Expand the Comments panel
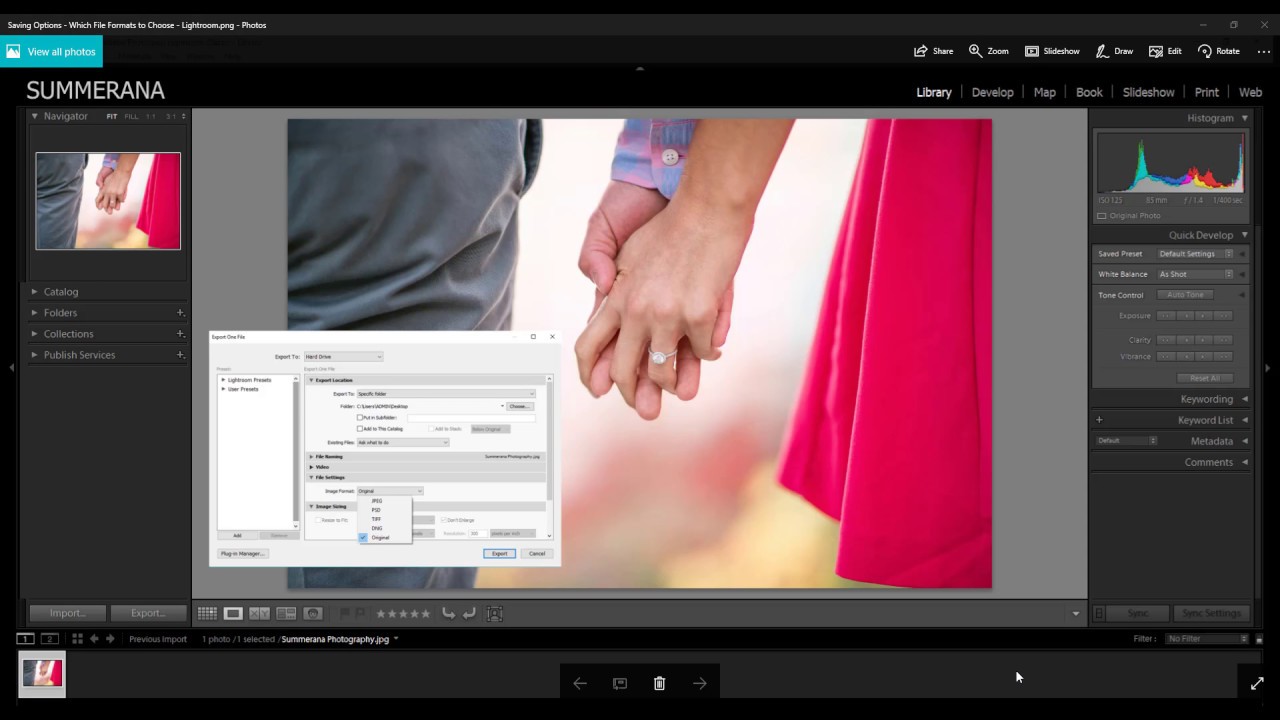The image size is (1280, 720). 1245,462
